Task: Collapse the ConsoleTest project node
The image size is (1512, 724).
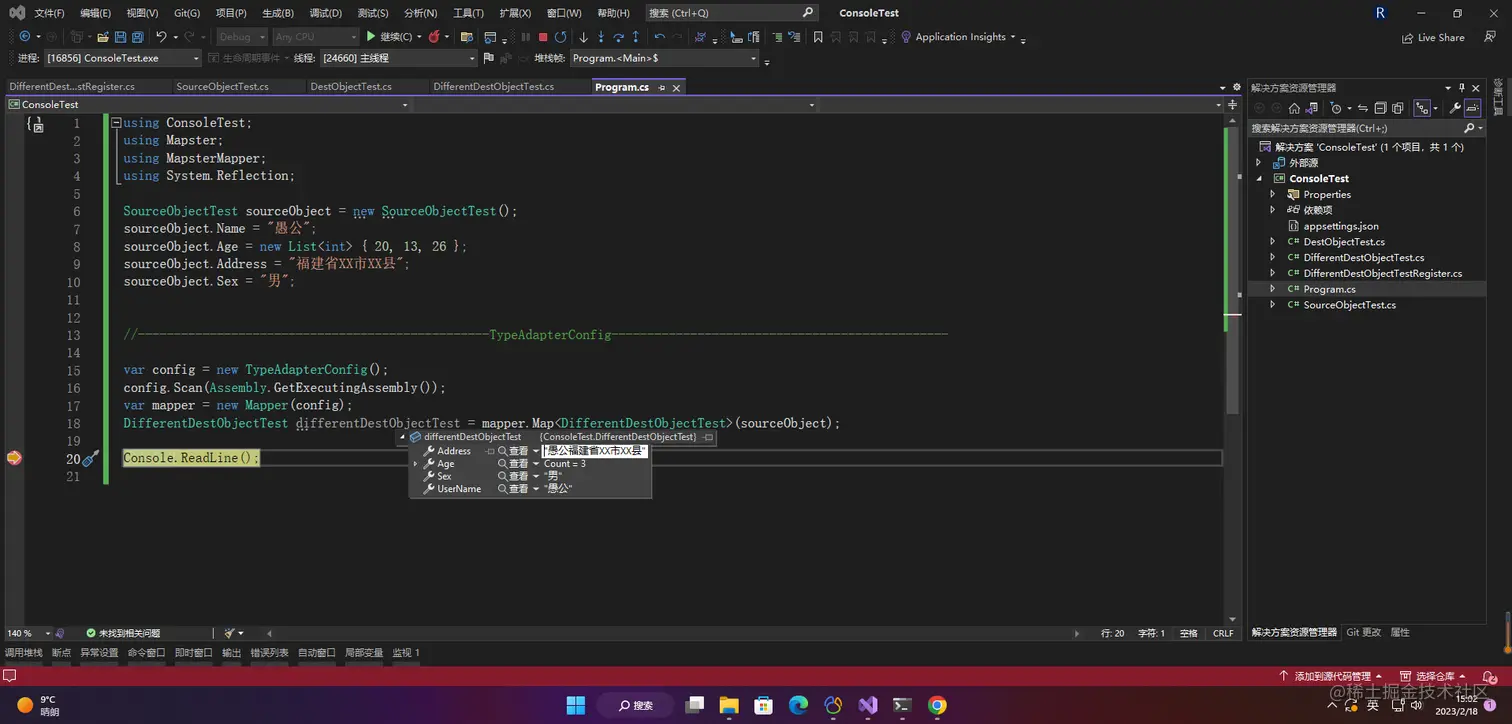Action: click(1260, 179)
